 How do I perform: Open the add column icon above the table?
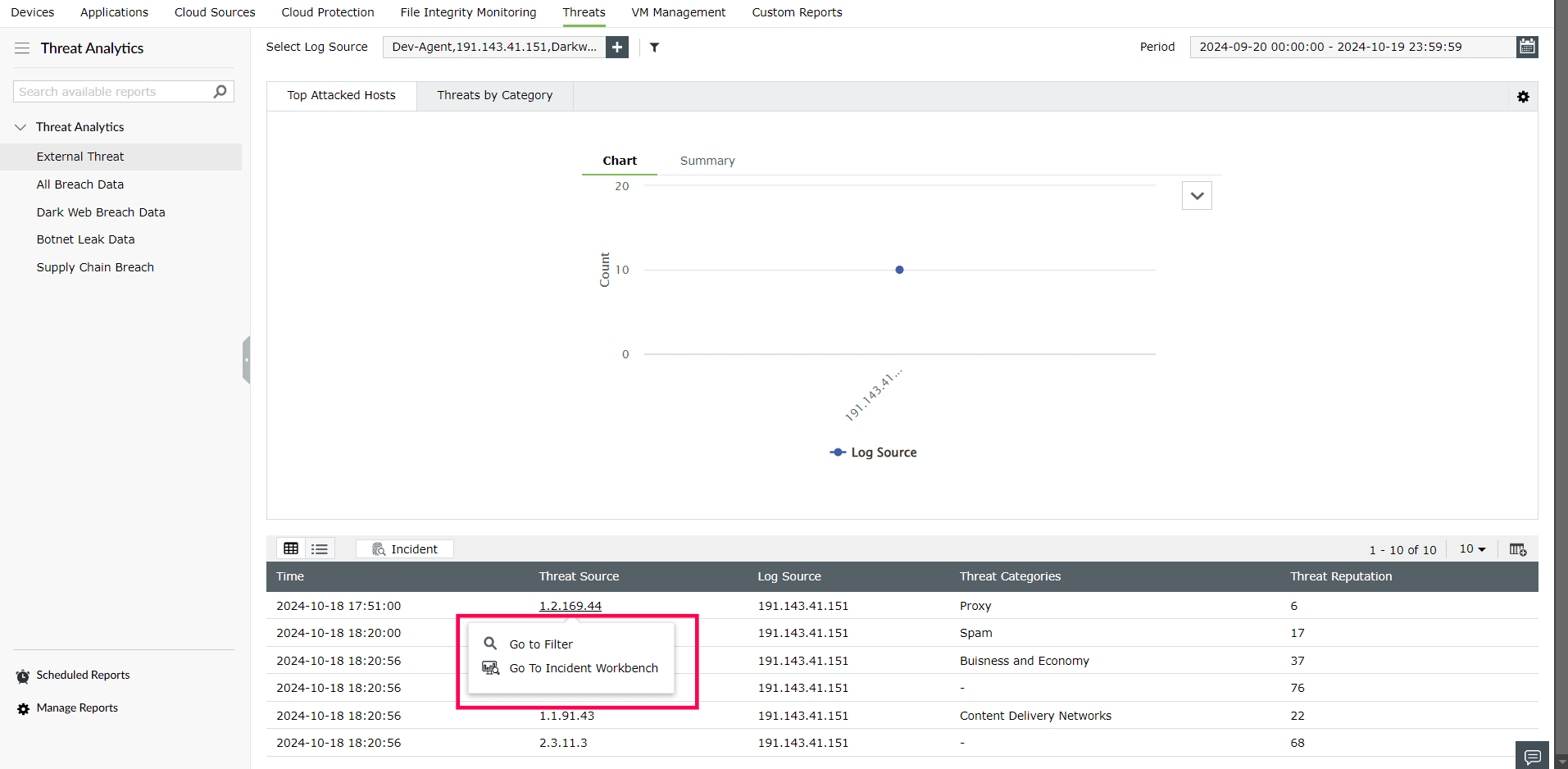tap(1517, 548)
